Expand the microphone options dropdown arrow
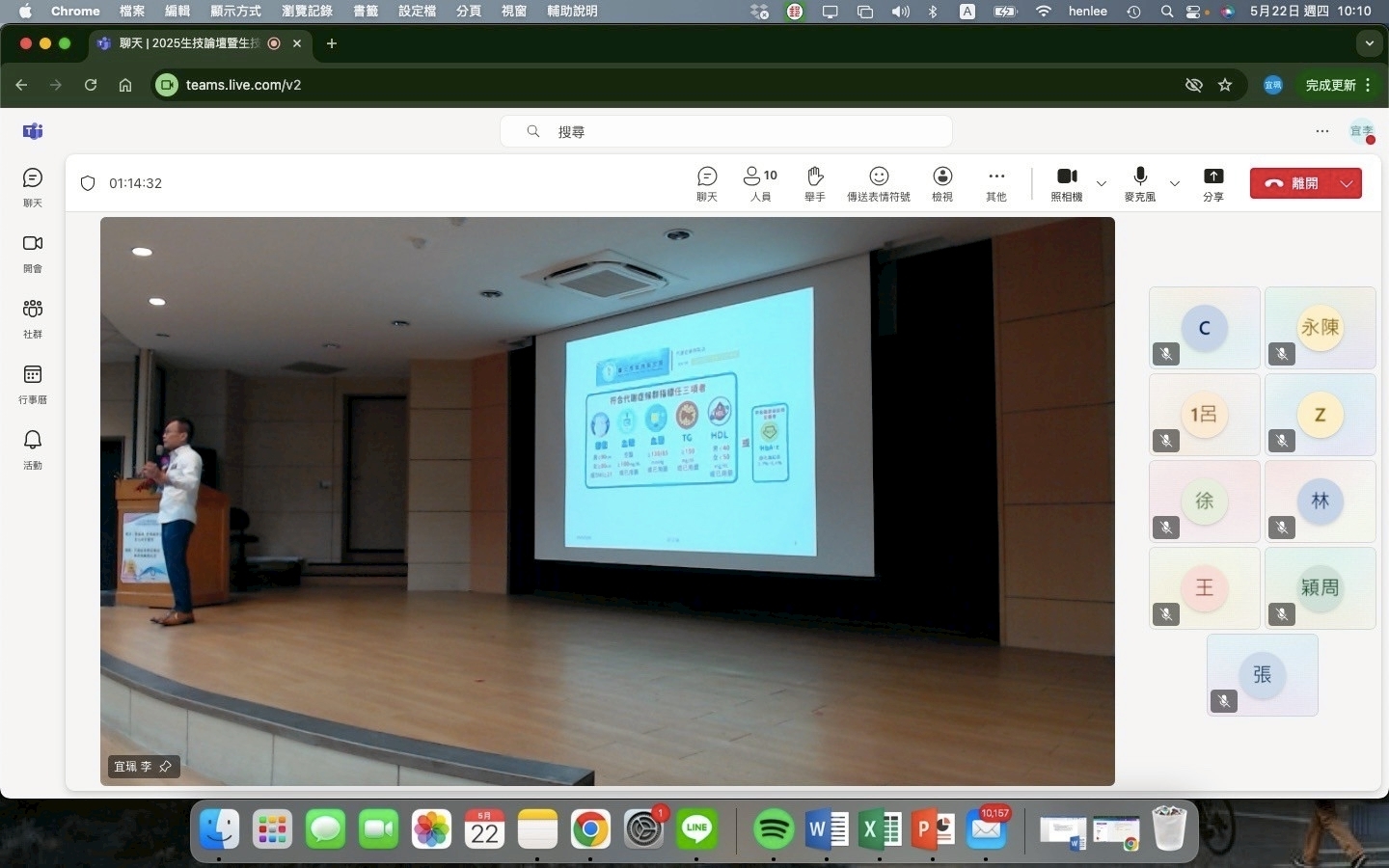1389x868 pixels. click(1174, 183)
